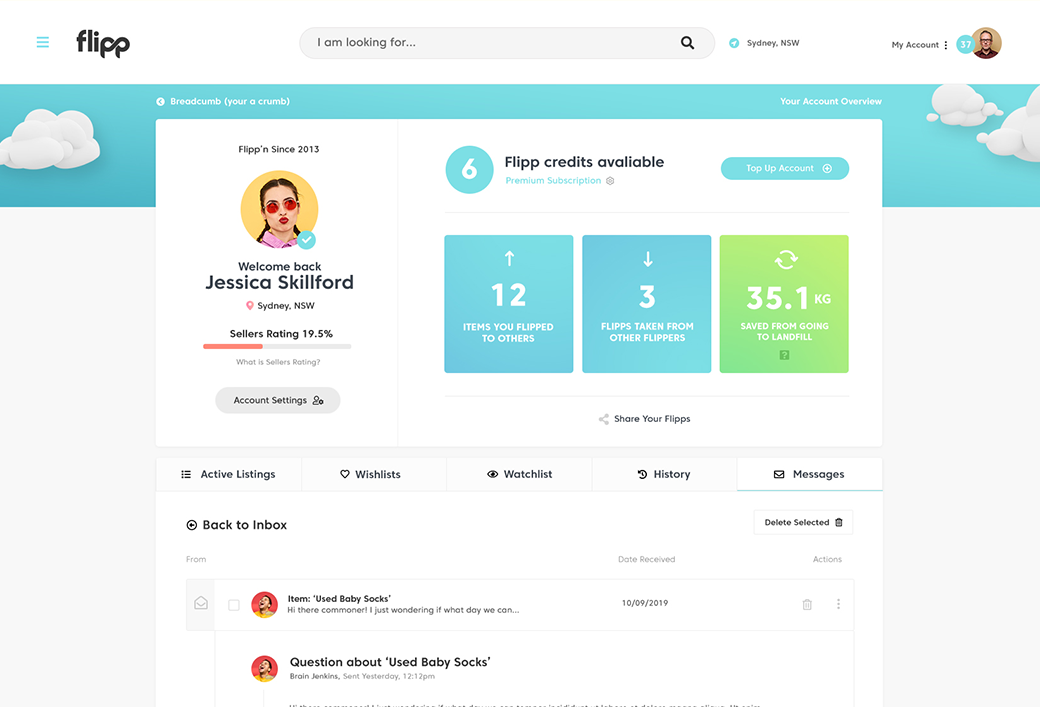The width and height of the screenshot is (1040, 707).
Task: Click the Share Your Flipps icon
Action: [x=604, y=419]
